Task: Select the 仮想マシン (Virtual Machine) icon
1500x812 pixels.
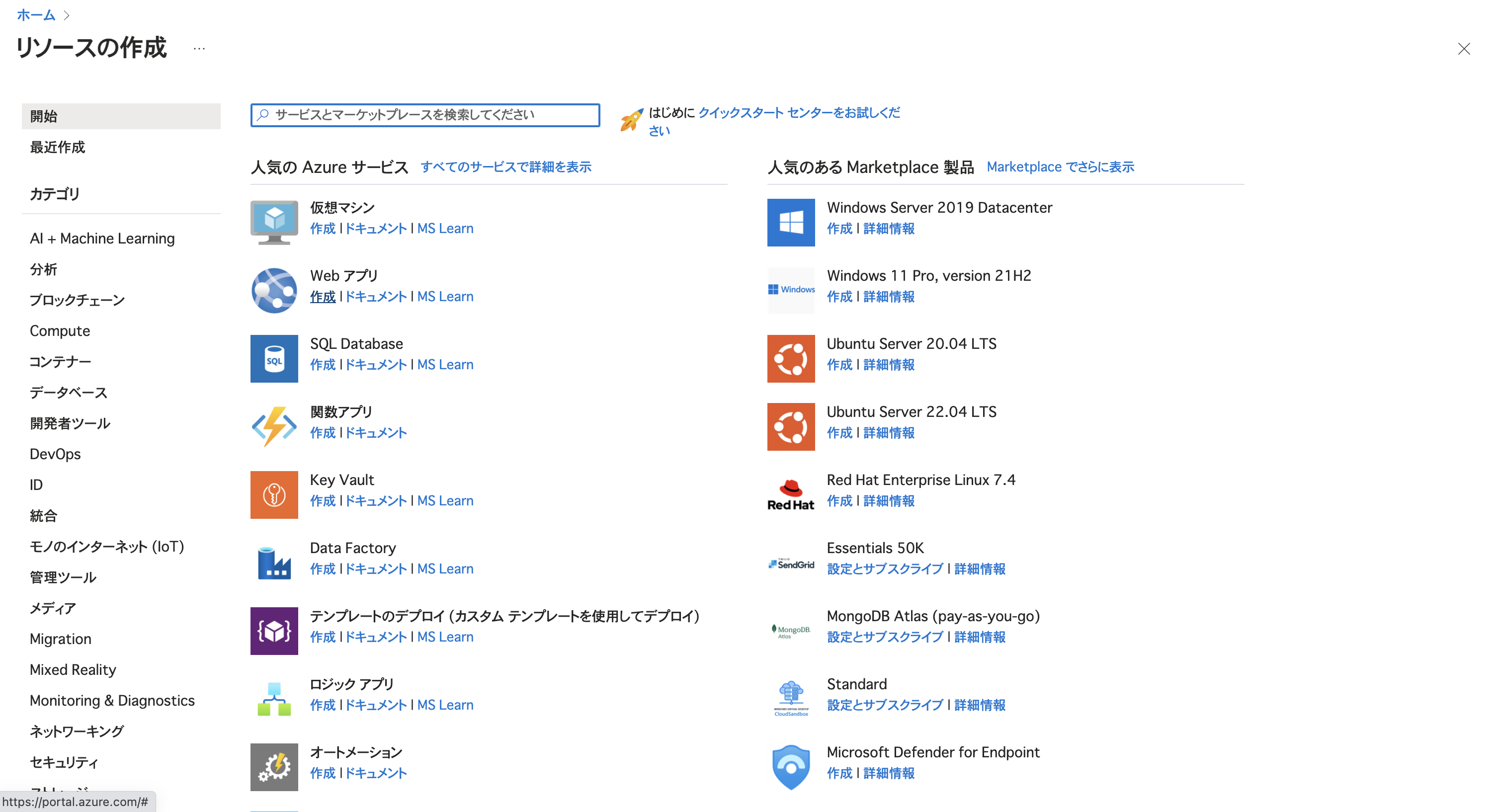Action: tap(274, 222)
